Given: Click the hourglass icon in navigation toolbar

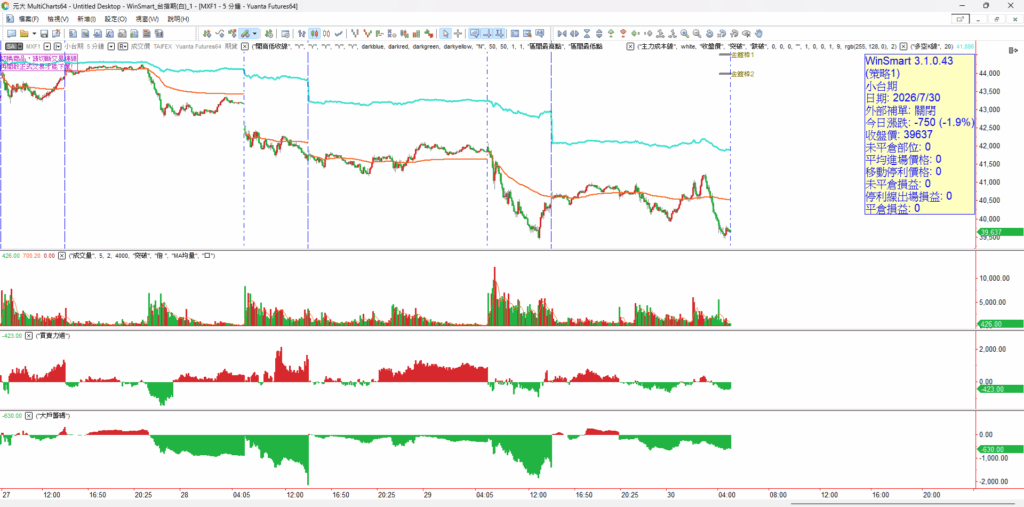Looking at the screenshot, I should pyautogui.click(x=586, y=33).
